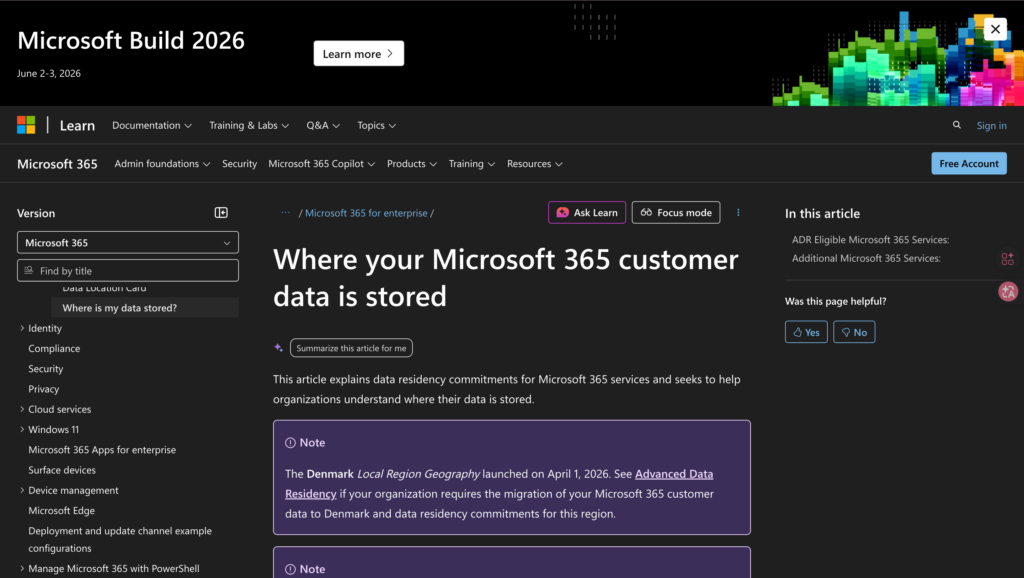Toggle Focus mode
Image resolution: width=1024 pixels, height=578 pixels.
676,212
